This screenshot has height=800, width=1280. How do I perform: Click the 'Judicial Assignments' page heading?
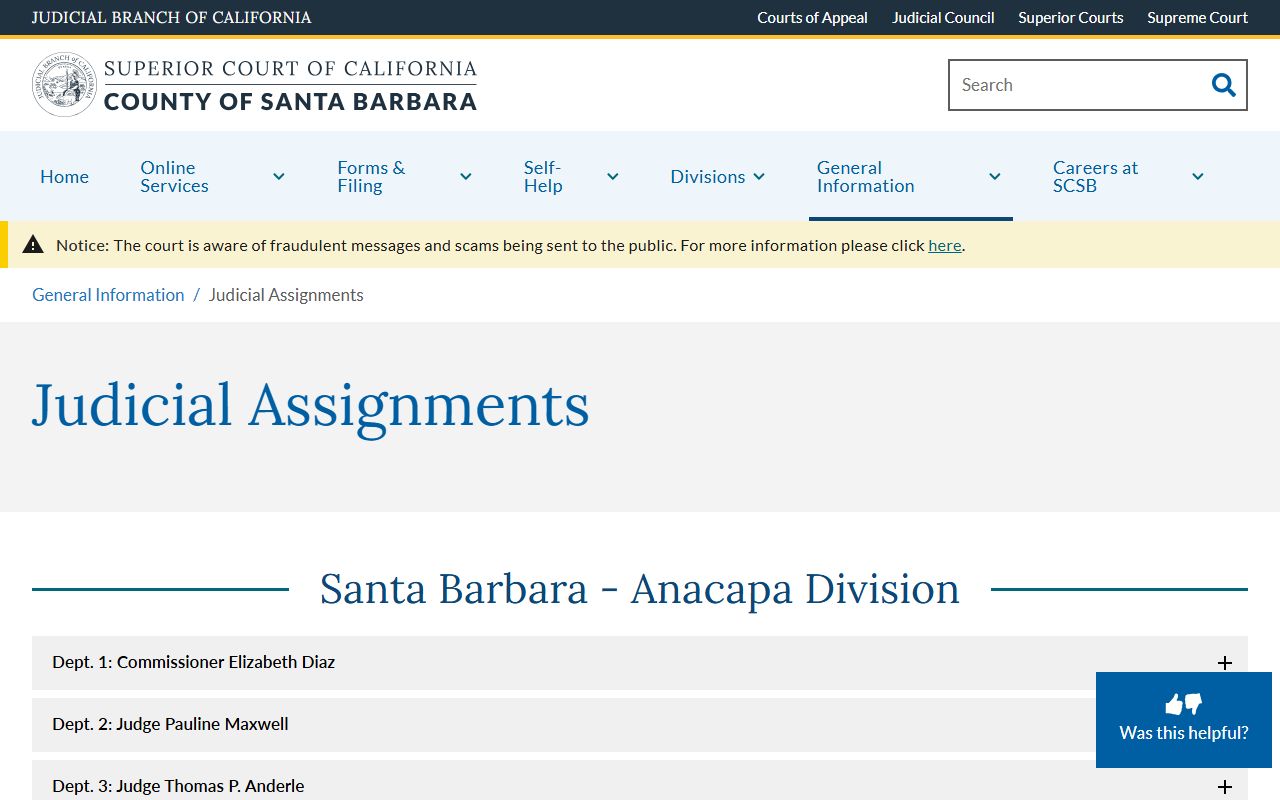[x=311, y=405]
